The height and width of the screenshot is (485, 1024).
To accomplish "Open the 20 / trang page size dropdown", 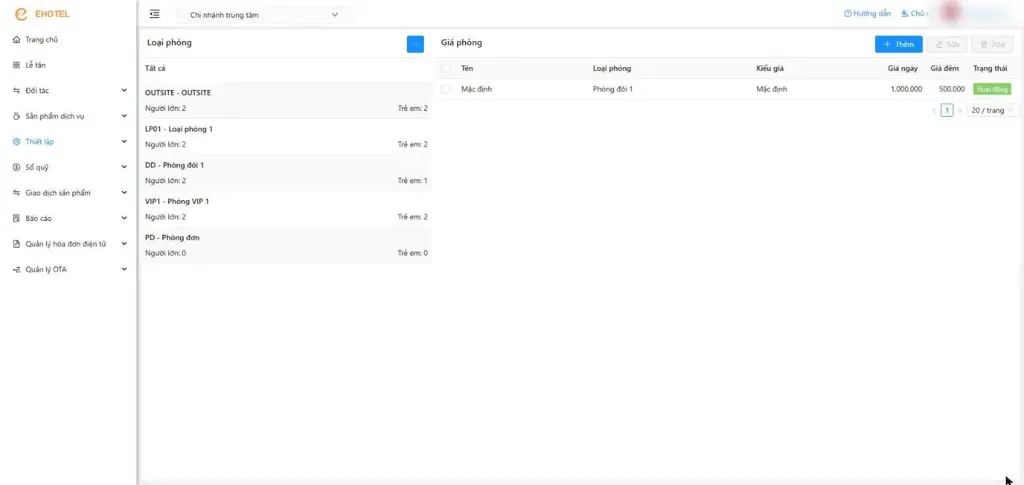I will point(993,110).
